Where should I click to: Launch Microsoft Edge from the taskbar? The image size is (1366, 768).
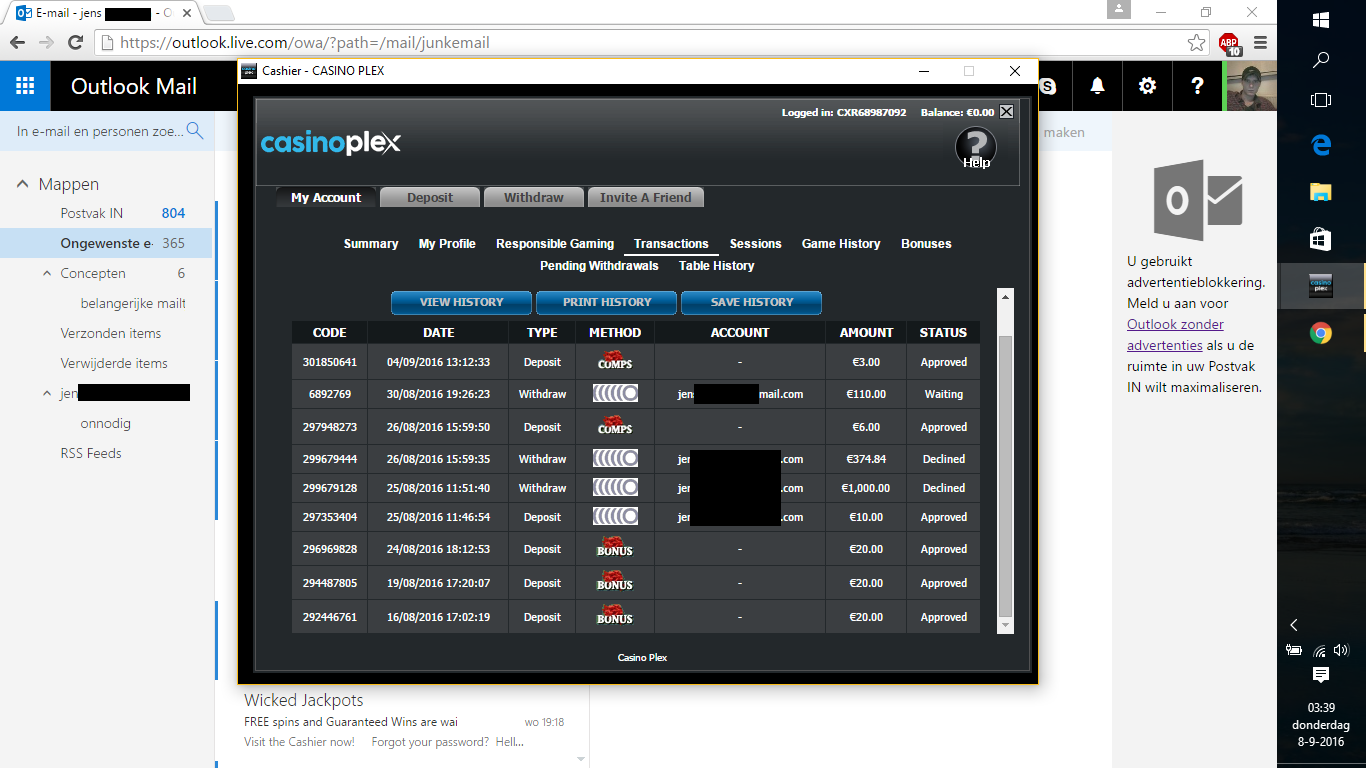(1321, 145)
